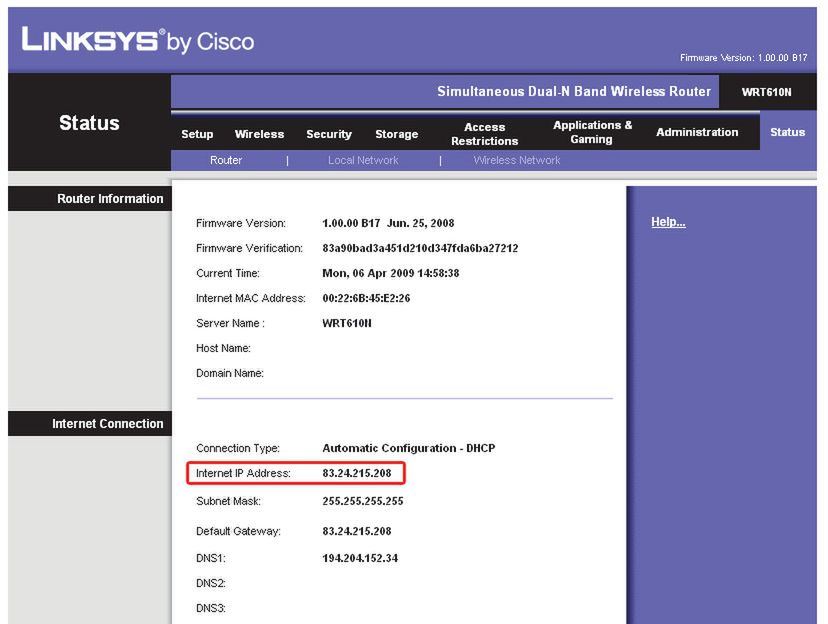Click the Firmware Verification hash string
The image size is (828, 624).
[420, 248]
